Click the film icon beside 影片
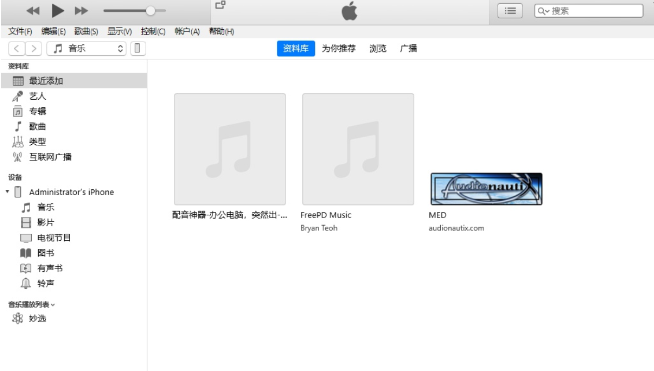Image resolution: width=654 pixels, height=371 pixels. [26, 222]
